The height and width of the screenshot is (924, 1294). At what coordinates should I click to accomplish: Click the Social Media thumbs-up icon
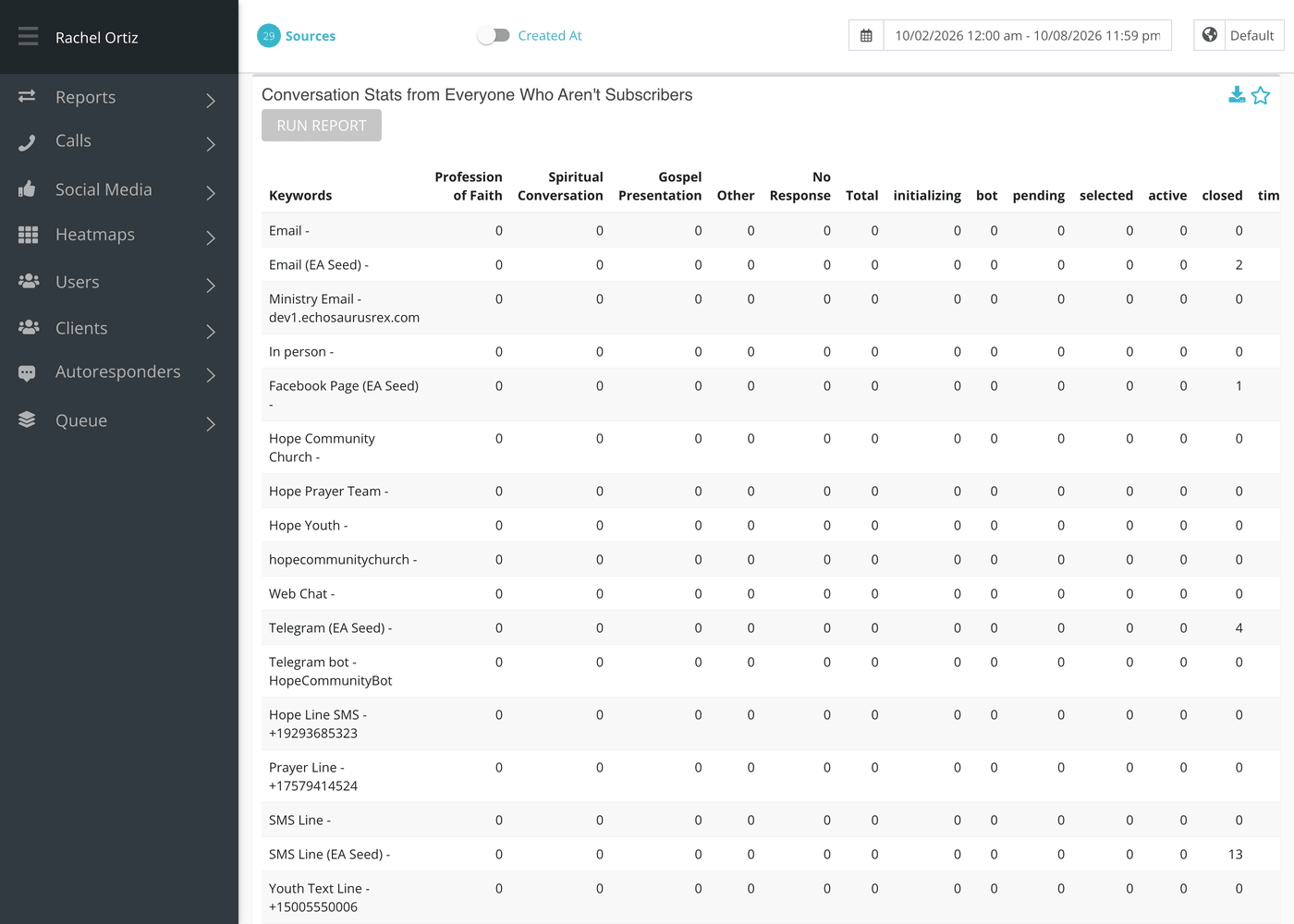tap(27, 188)
